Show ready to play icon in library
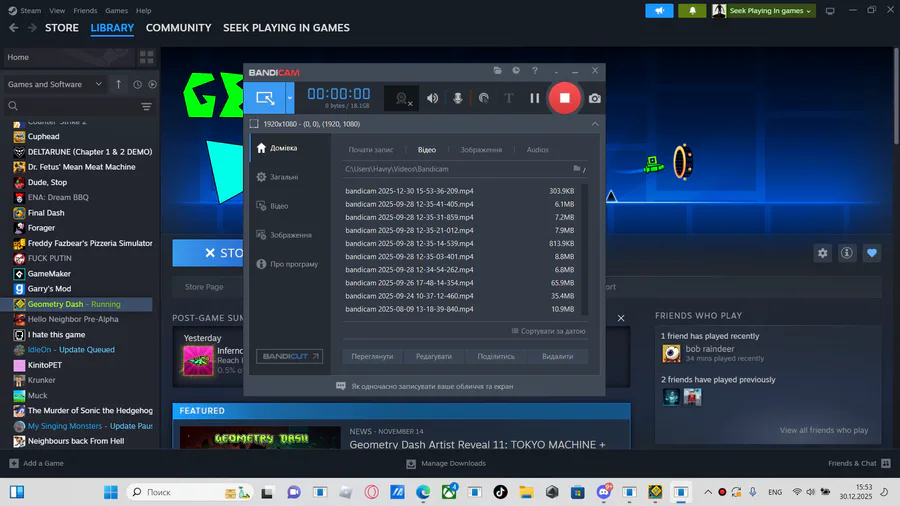Viewport: 900px width, 506px height. [152, 84]
